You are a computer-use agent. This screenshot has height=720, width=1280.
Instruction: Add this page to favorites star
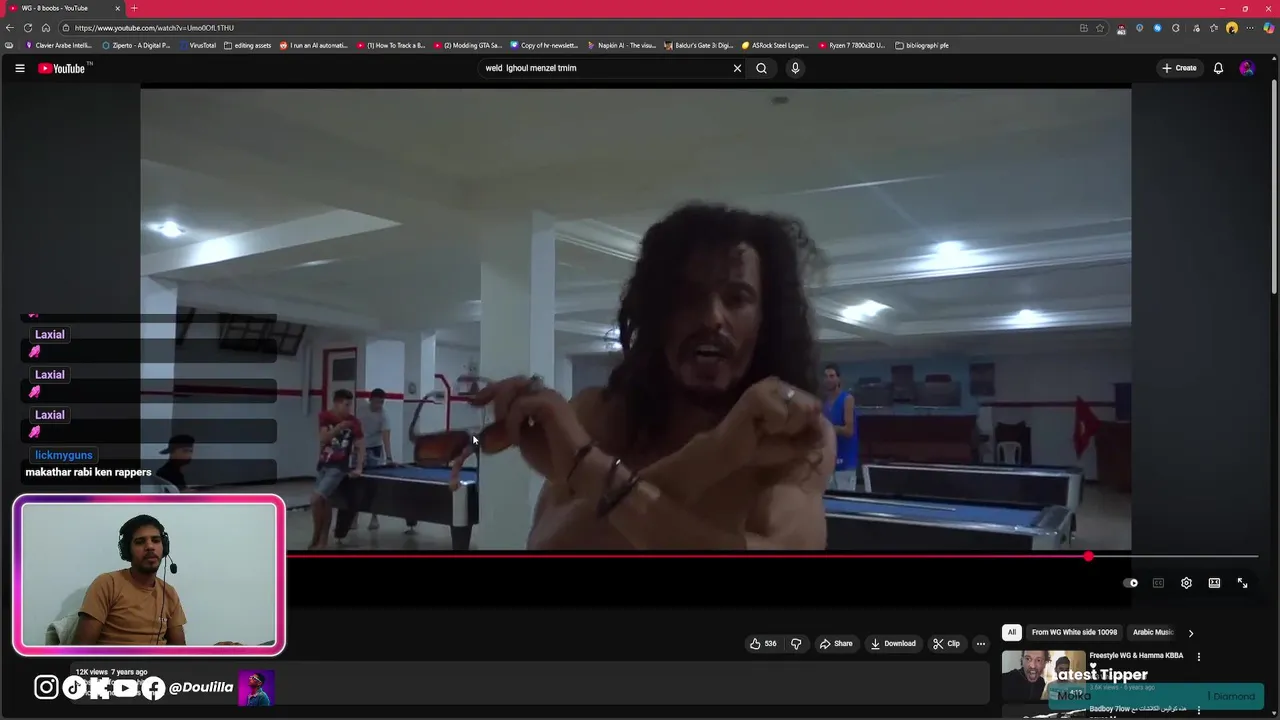pyautogui.click(x=1100, y=28)
